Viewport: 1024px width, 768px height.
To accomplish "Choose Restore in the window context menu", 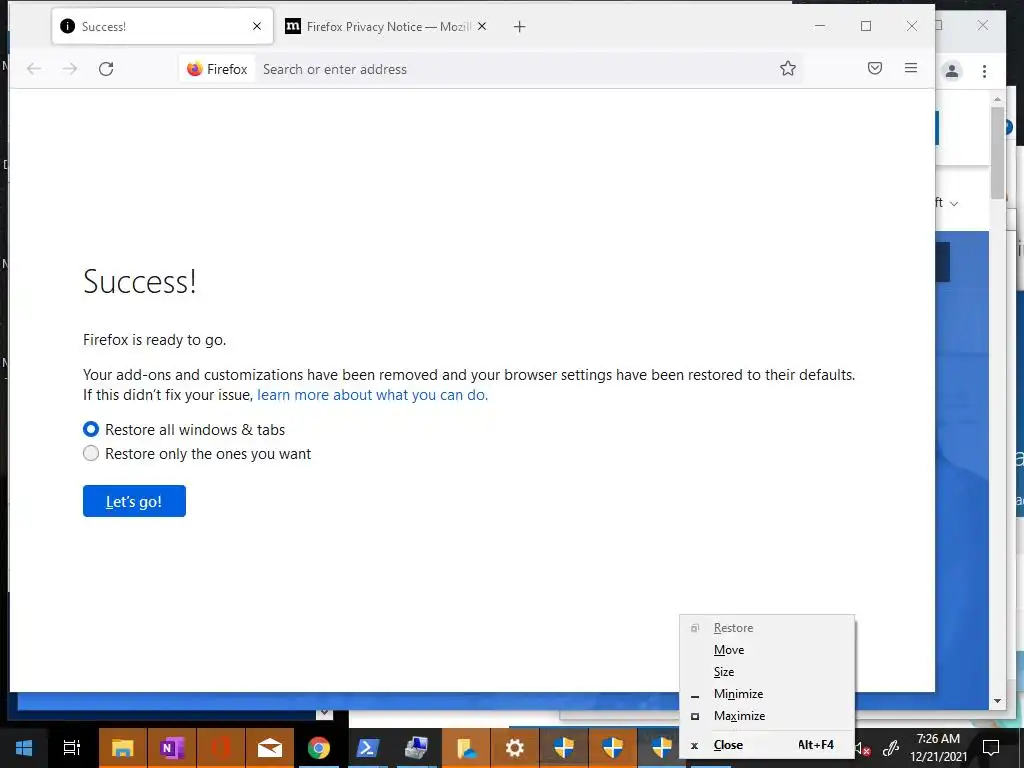I will (x=767, y=628).
